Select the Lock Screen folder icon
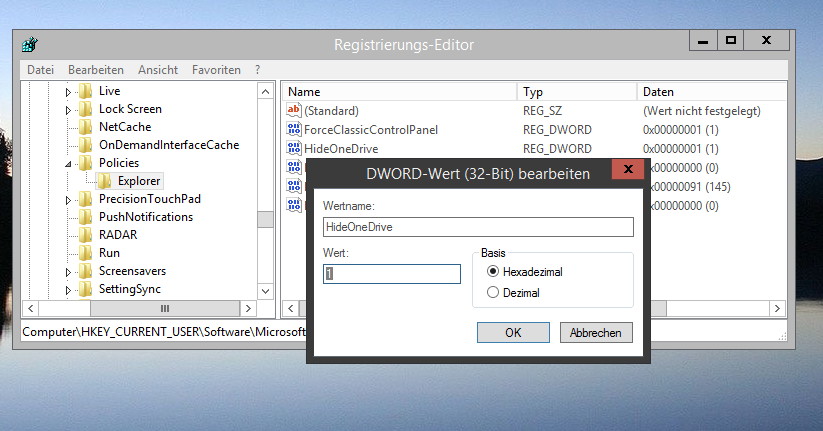 coord(86,109)
